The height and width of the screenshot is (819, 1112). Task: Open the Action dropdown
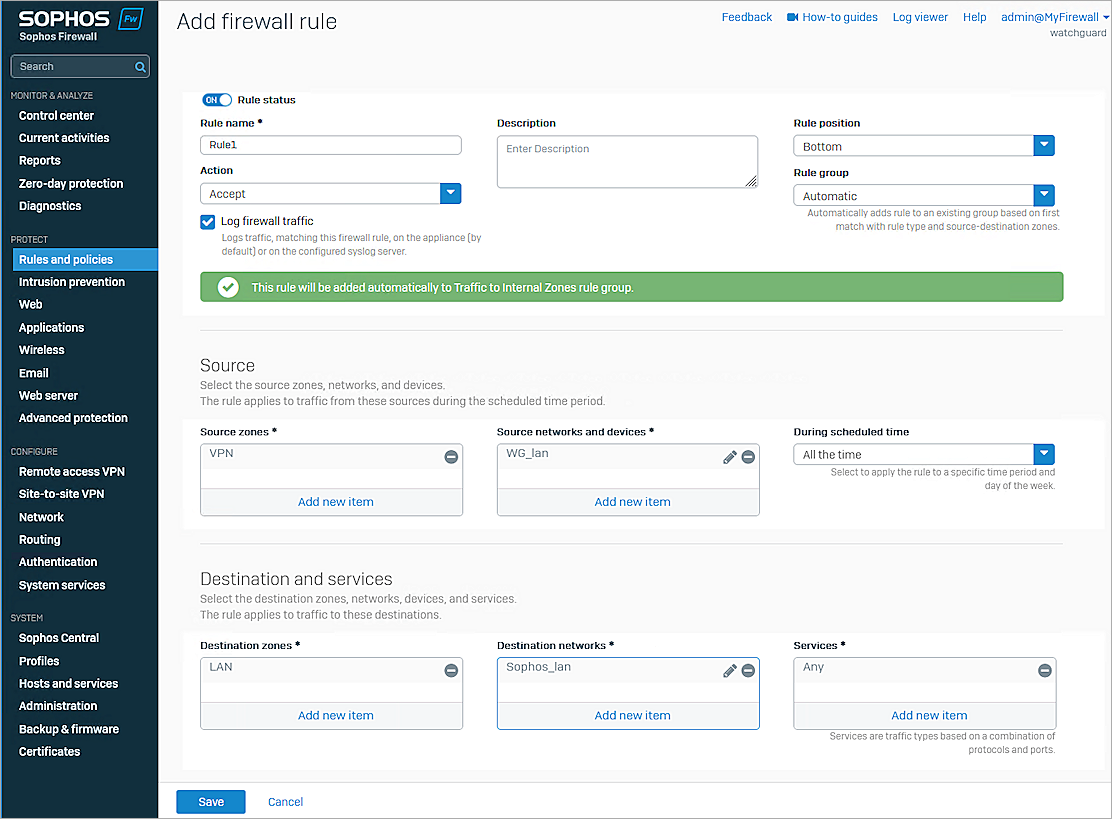tap(451, 195)
